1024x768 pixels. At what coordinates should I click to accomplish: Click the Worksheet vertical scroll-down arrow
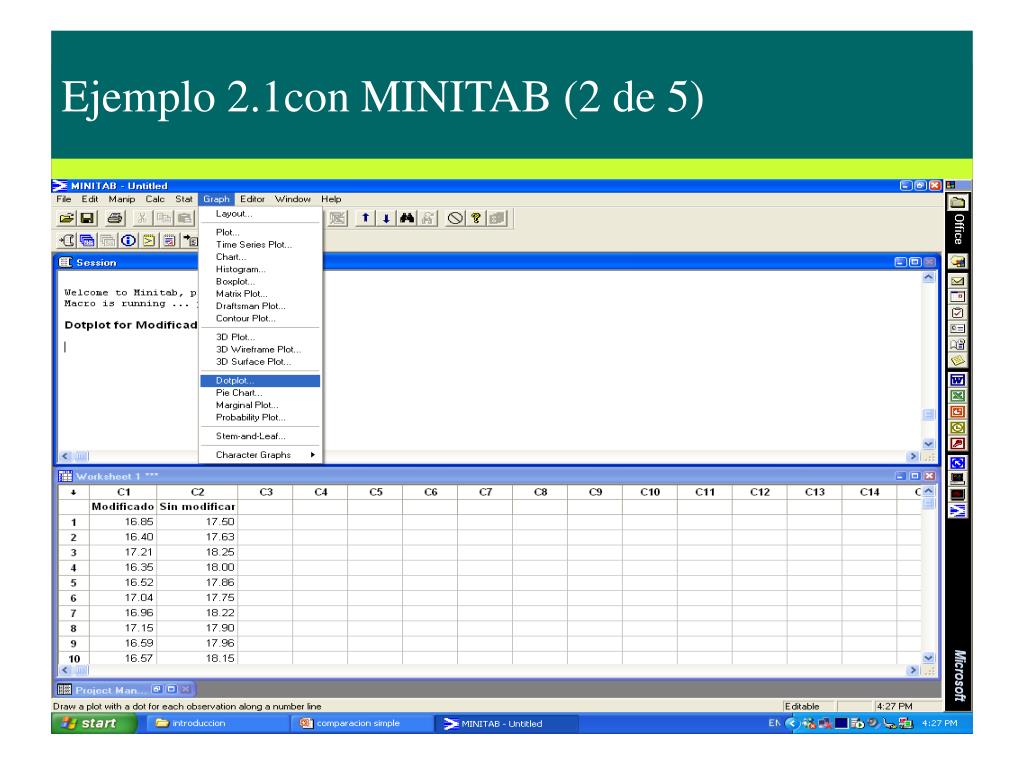[929, 658]
